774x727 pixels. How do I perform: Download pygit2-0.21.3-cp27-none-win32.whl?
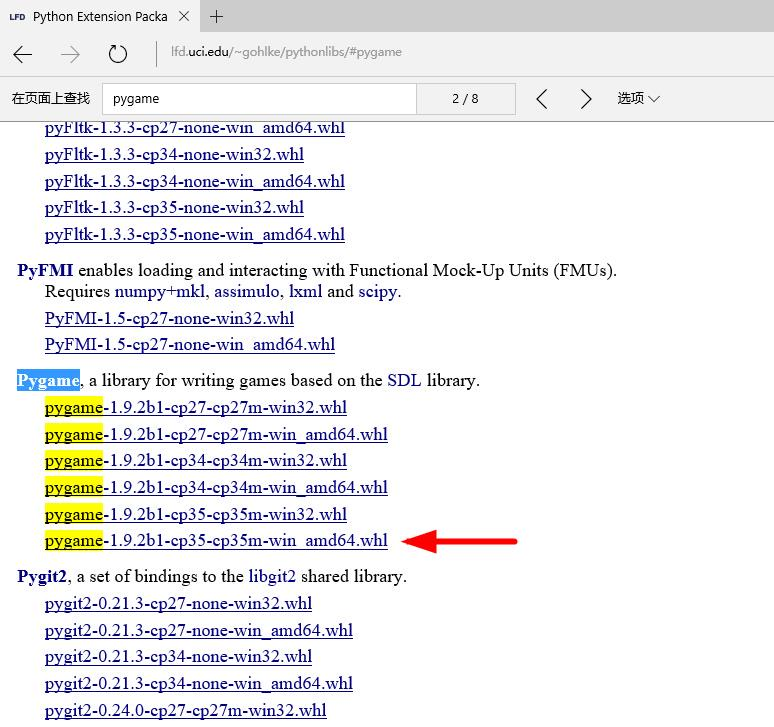tap(178, 604)
